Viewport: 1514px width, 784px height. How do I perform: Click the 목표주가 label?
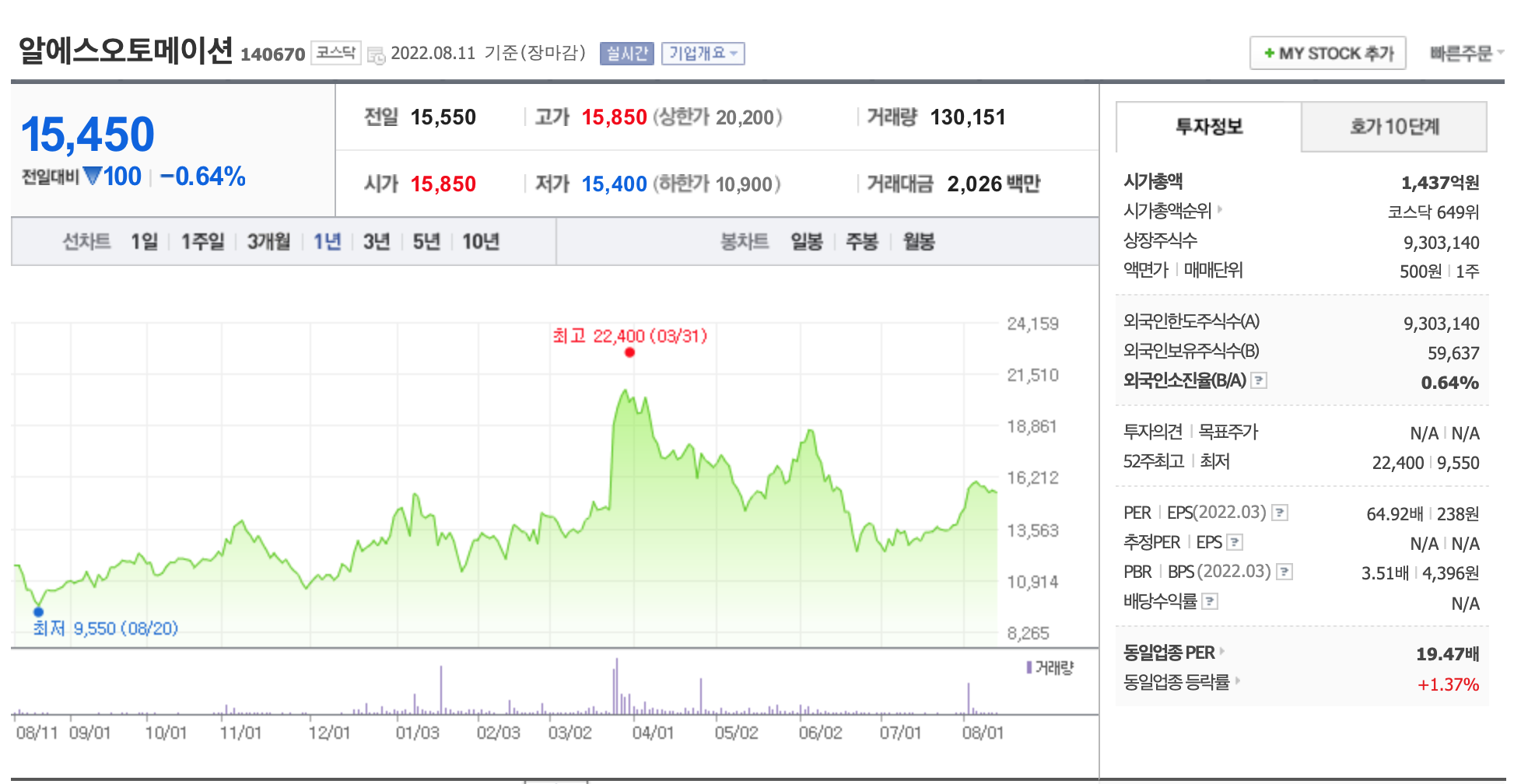coord(1228,432)
